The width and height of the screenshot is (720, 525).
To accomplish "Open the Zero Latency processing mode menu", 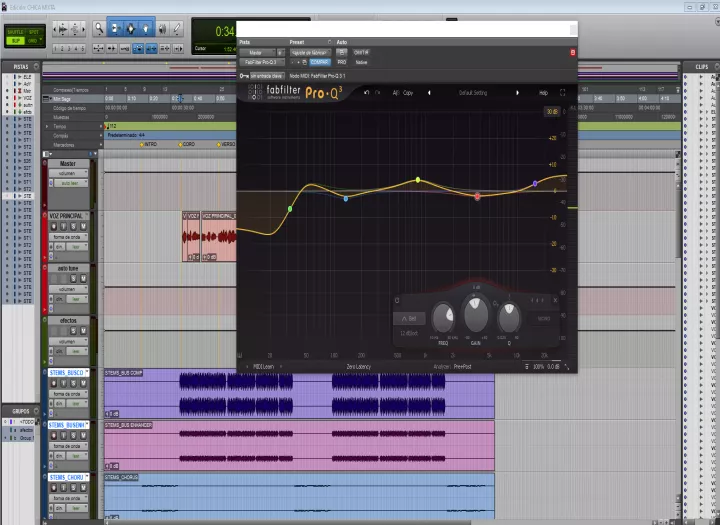I will tap(359, 367).
